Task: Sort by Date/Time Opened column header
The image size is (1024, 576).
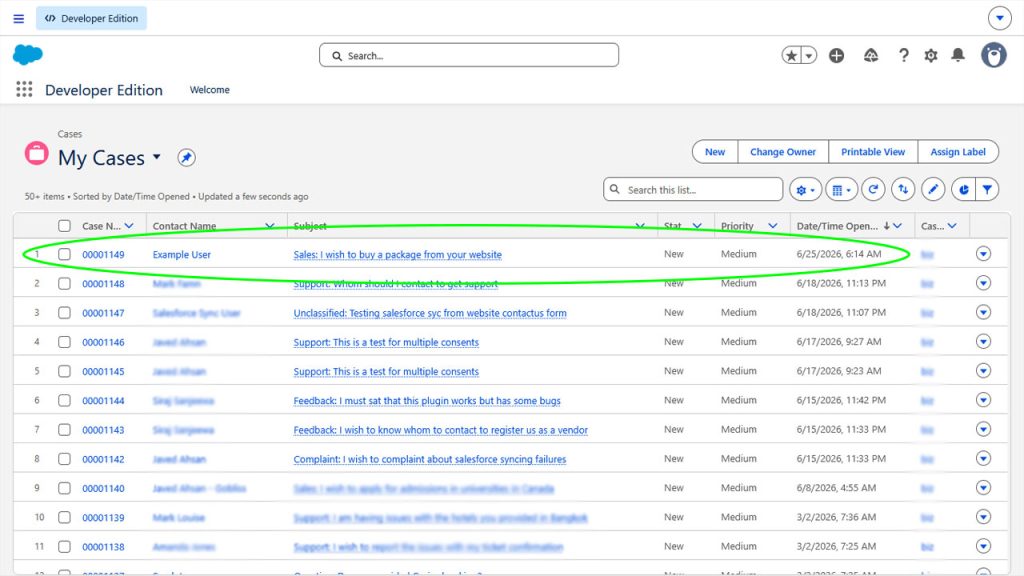Action: pos(837,226)
